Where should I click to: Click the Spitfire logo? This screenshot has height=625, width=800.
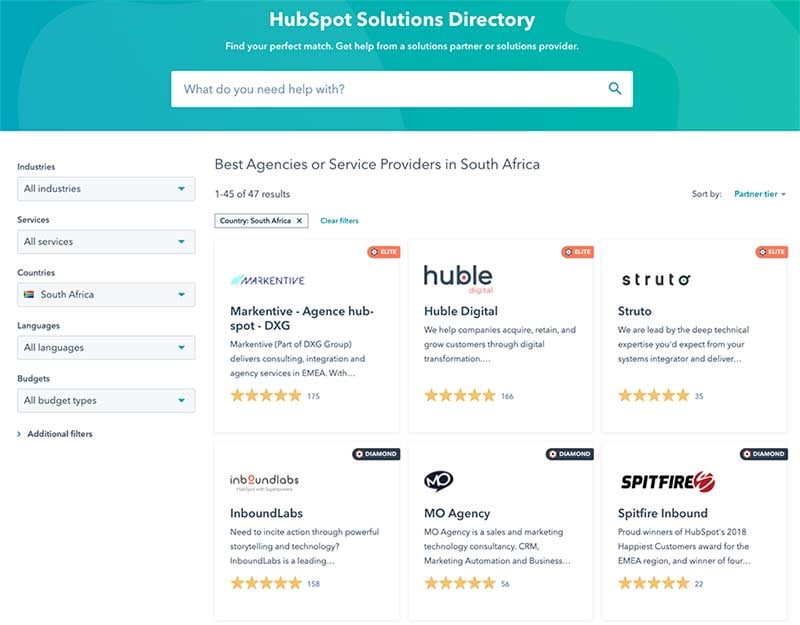pos(668,482)
